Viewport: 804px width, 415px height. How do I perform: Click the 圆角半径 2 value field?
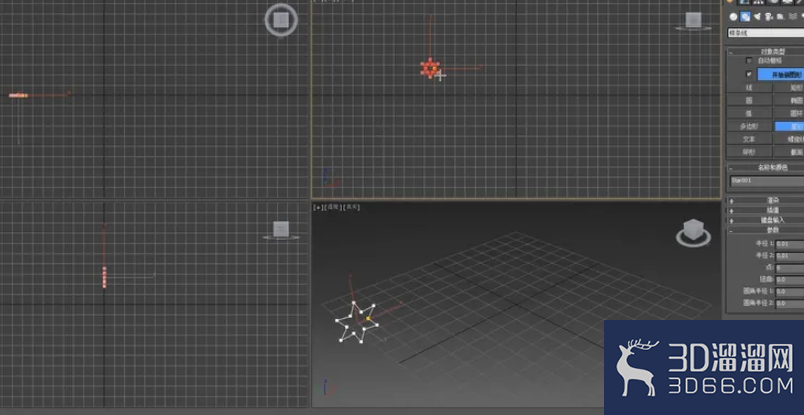click(790, 303)
